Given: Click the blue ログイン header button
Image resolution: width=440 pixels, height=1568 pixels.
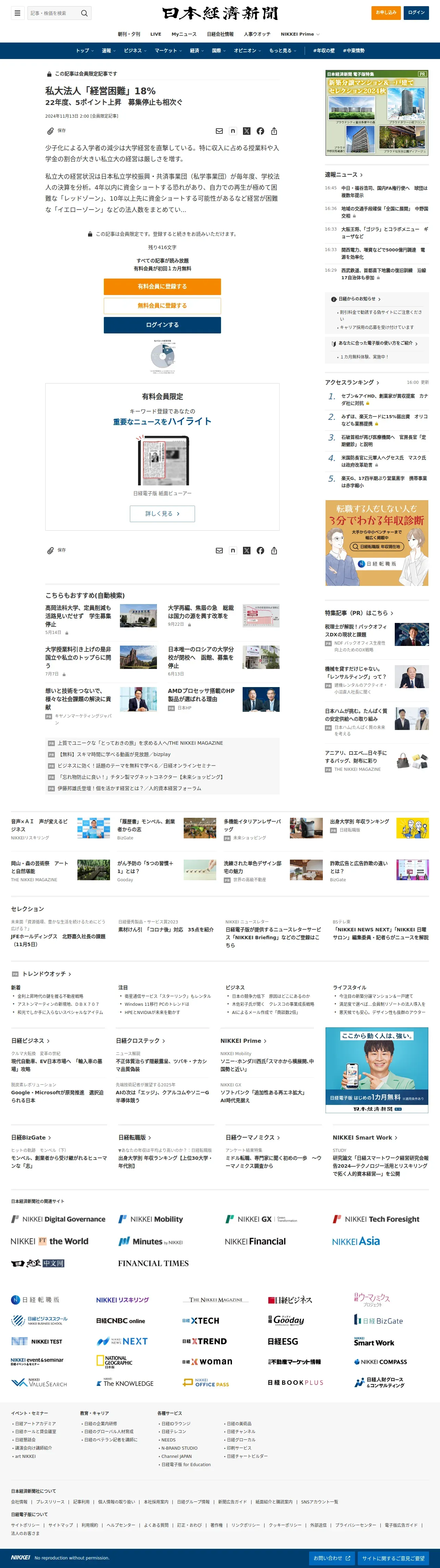Looking at the screenshot, I should 416,12.
